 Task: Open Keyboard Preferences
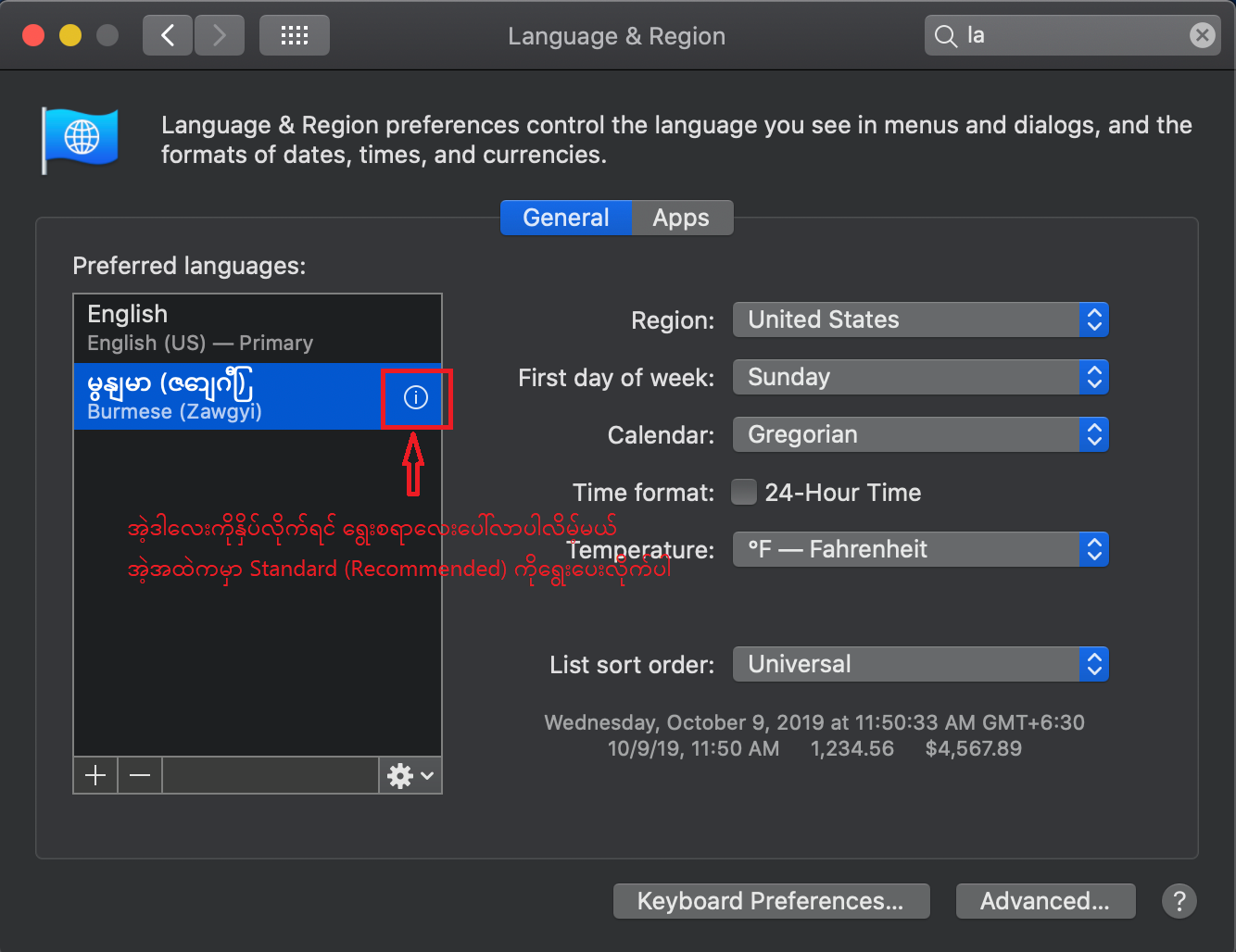point(771,901)
